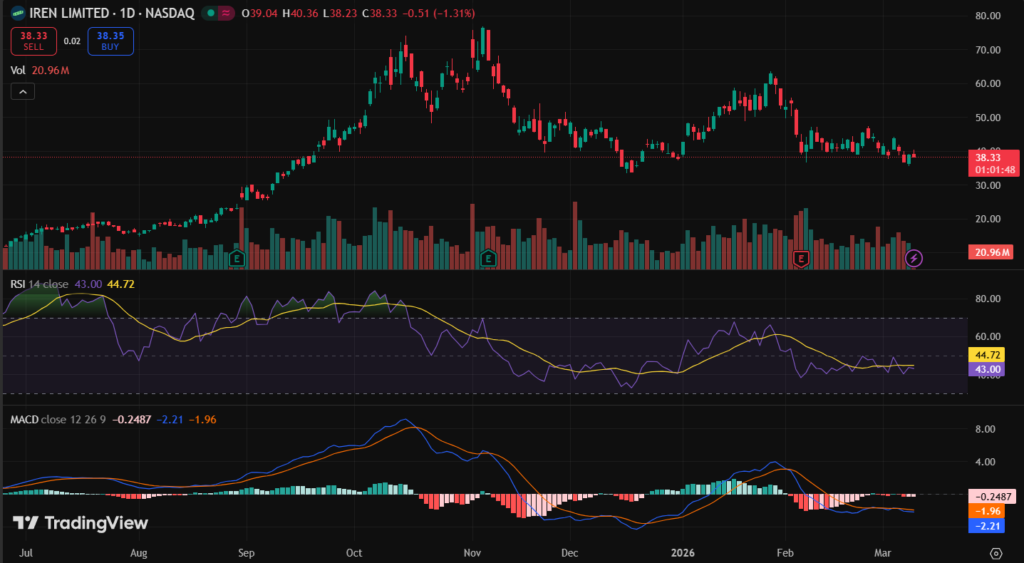Screen dimensions: 1024x563
Task: Open the November earnings E marker
Action: pos(488,258)
